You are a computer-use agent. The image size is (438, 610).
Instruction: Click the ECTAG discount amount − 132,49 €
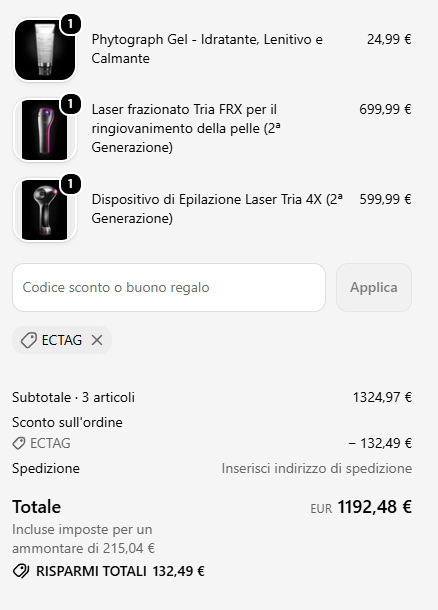point(380,443)
